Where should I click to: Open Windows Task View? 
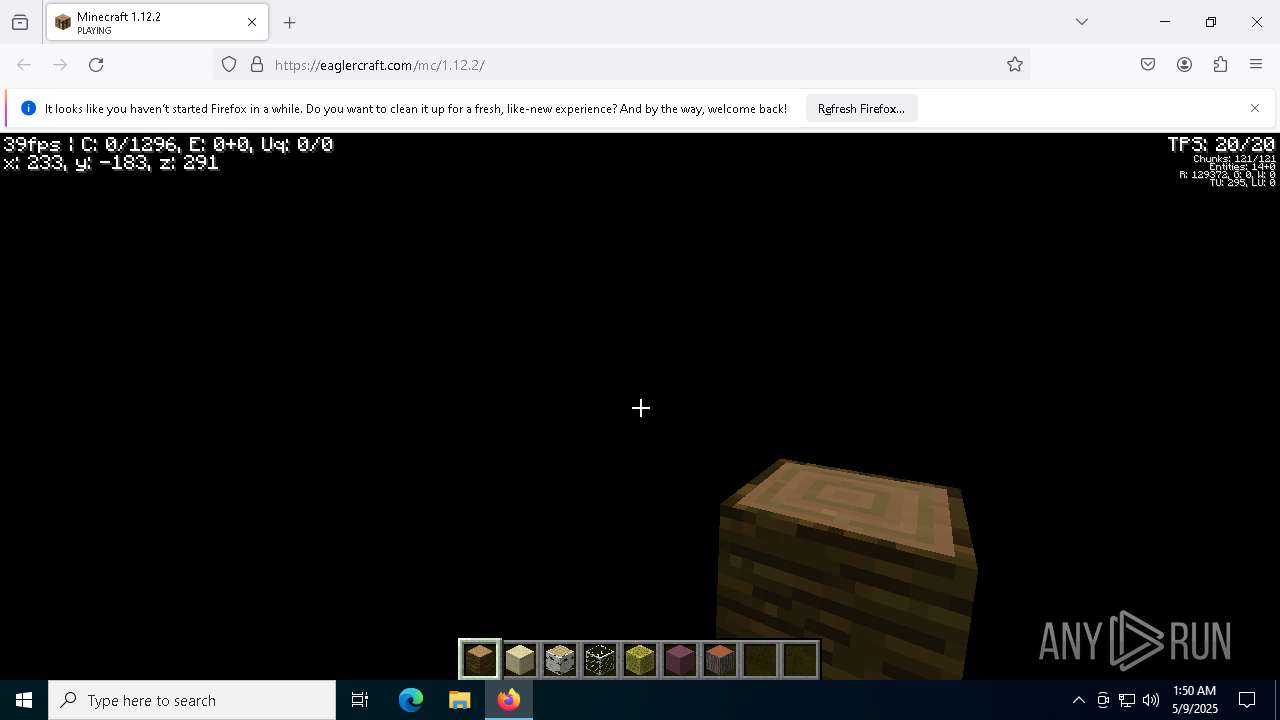(360, 700)
